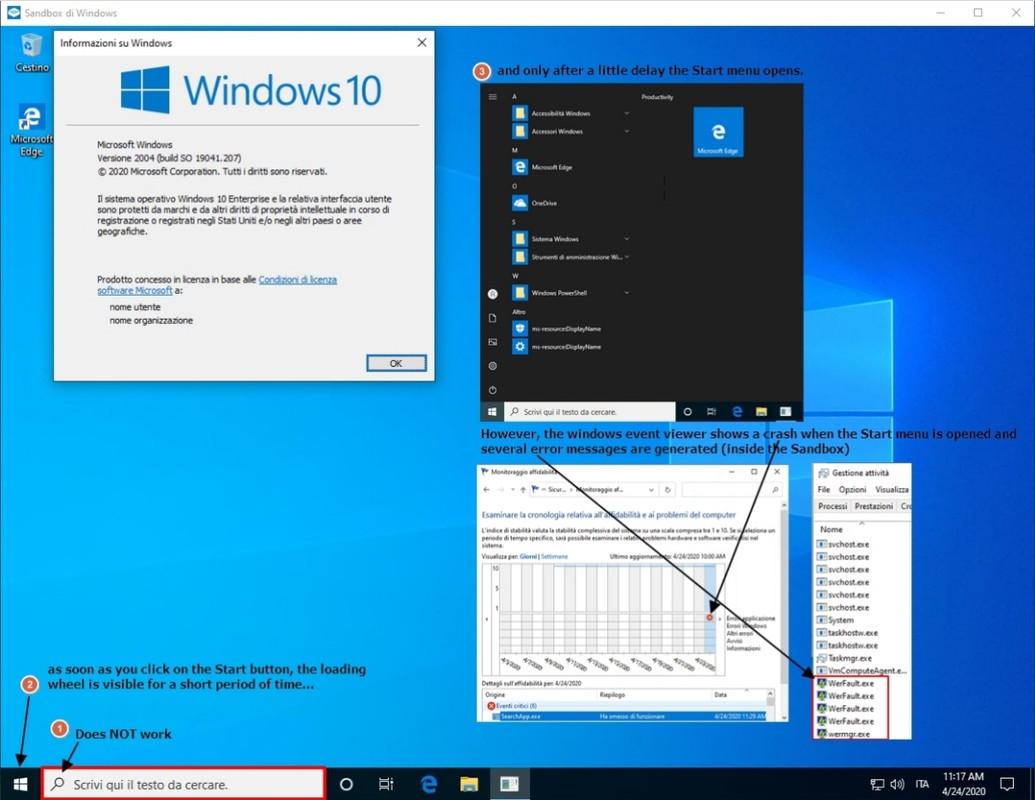The image size is (1035, 800).
Task: Click the Cortana circle icon on taskbar
Action: pos(346,784)
